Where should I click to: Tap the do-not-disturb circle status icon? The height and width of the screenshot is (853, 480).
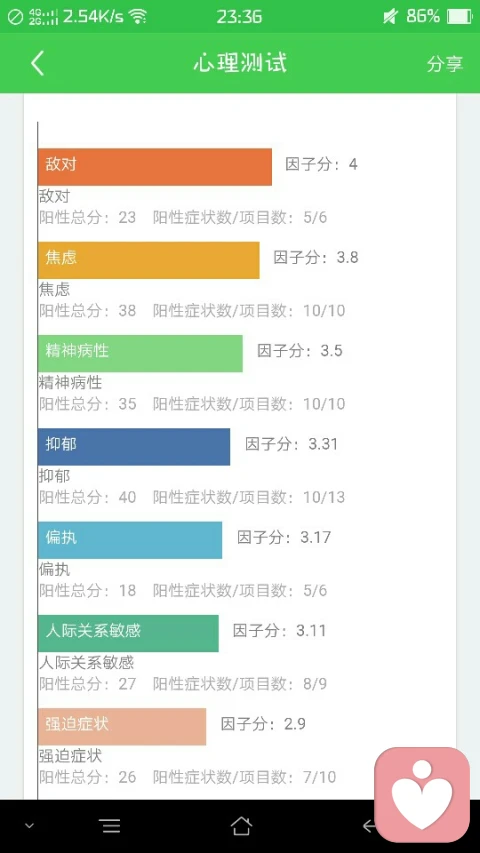click(x=15, y=17)
